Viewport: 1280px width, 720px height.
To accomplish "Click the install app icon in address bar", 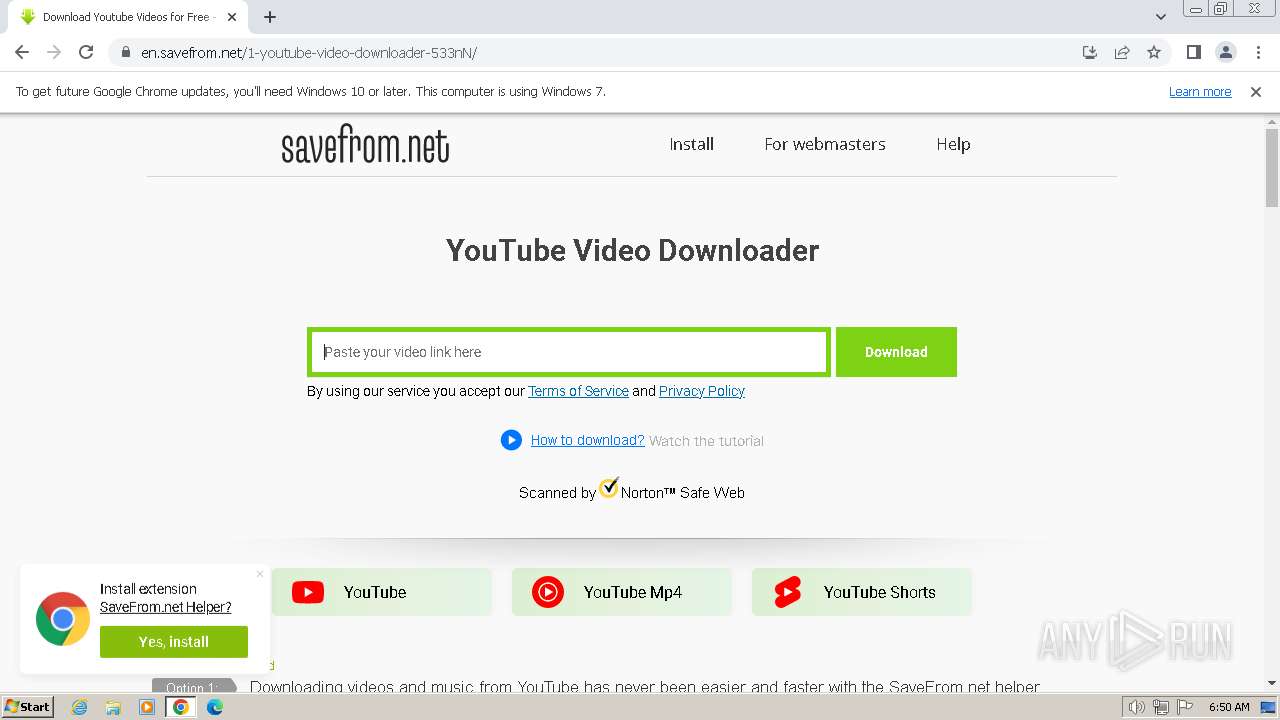I will [x=1090, y=52].
